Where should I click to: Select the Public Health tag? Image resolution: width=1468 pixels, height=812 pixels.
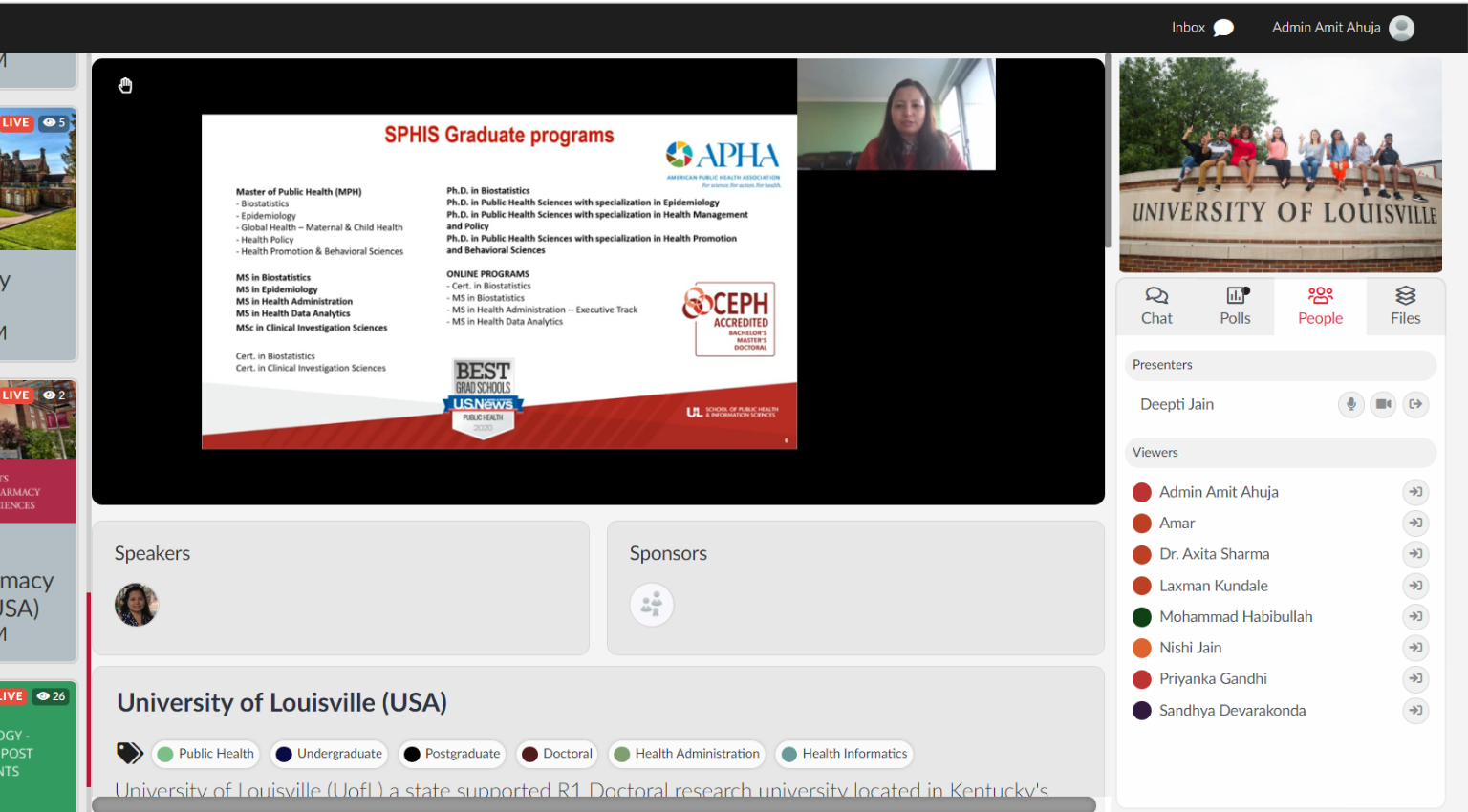tap(205, 754)
